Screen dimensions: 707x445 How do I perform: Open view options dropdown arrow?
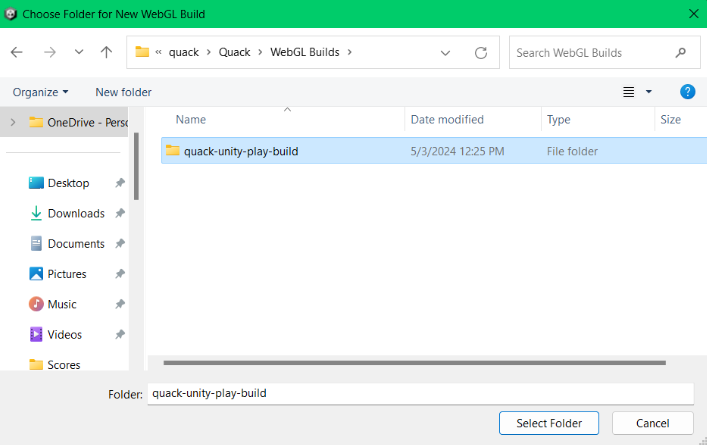pyautogui.click(x=649, y=92)
